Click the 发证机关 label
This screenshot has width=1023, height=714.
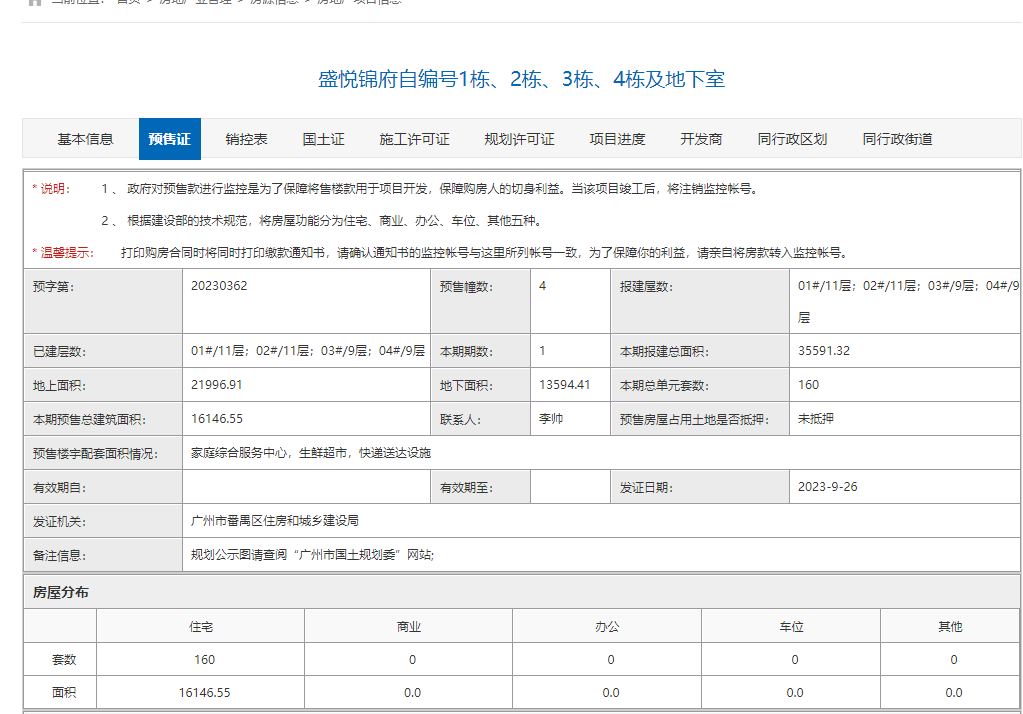pyautogui.click(x=59, y=521)
